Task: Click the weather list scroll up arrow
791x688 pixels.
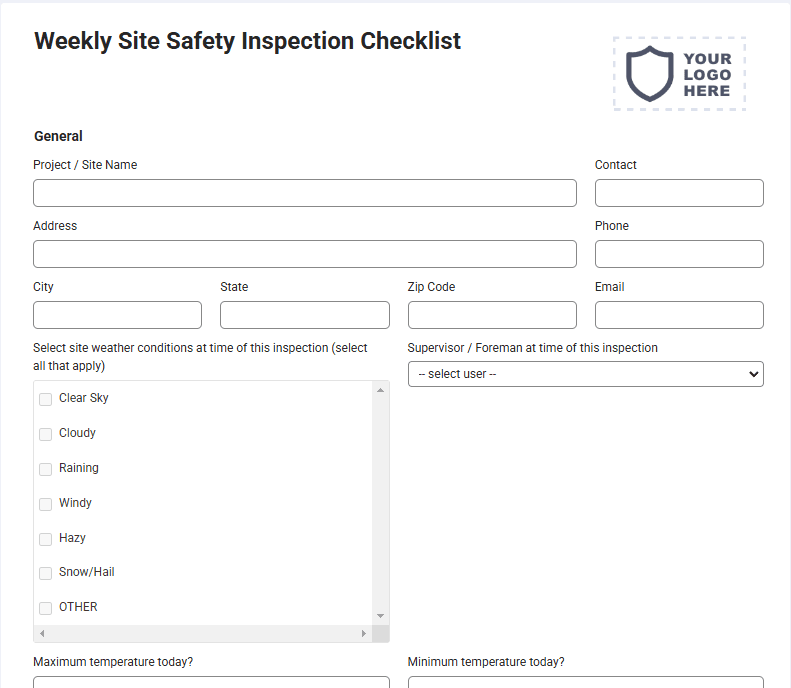Action: coord(380,390)
